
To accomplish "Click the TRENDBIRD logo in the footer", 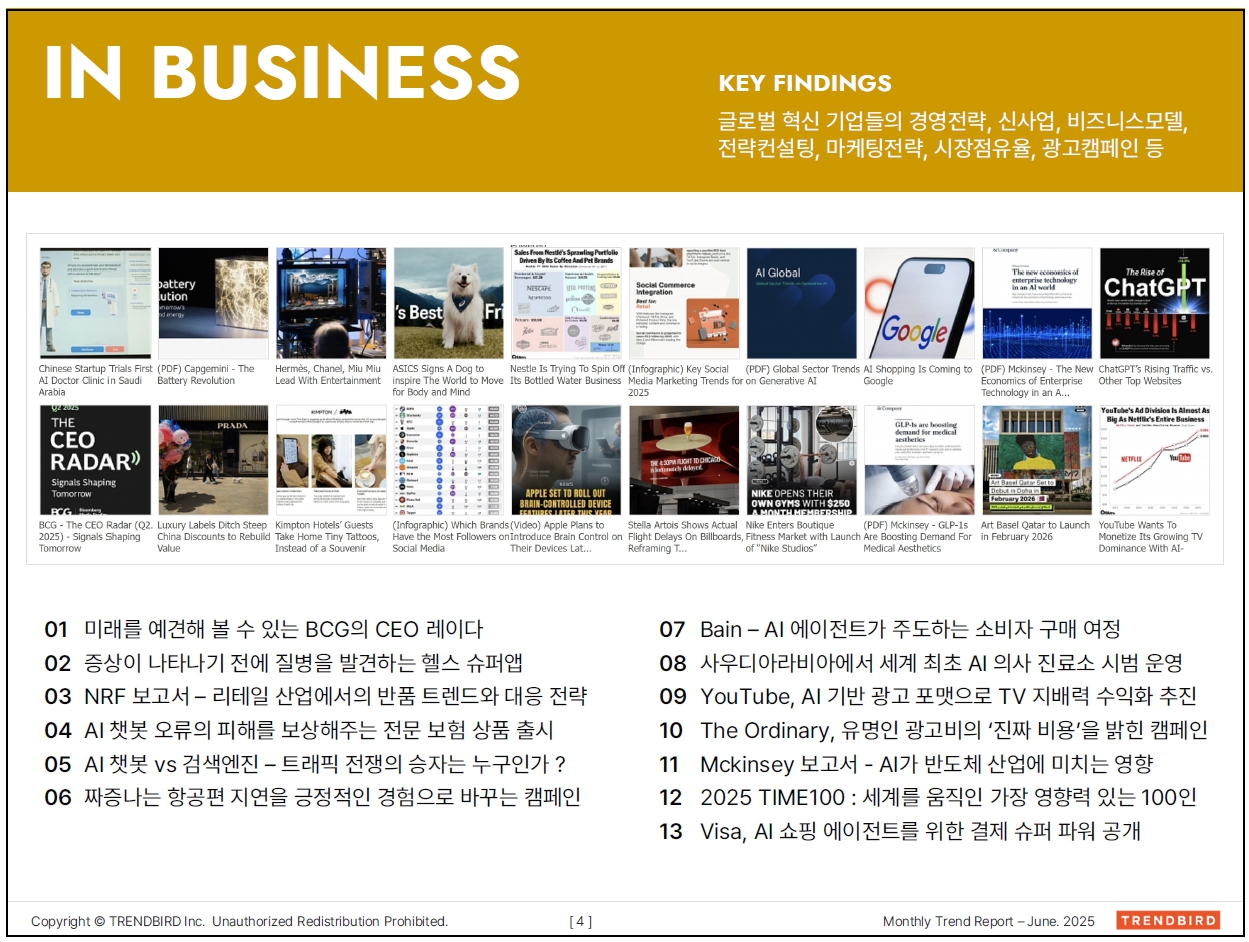I will 1167,921.
